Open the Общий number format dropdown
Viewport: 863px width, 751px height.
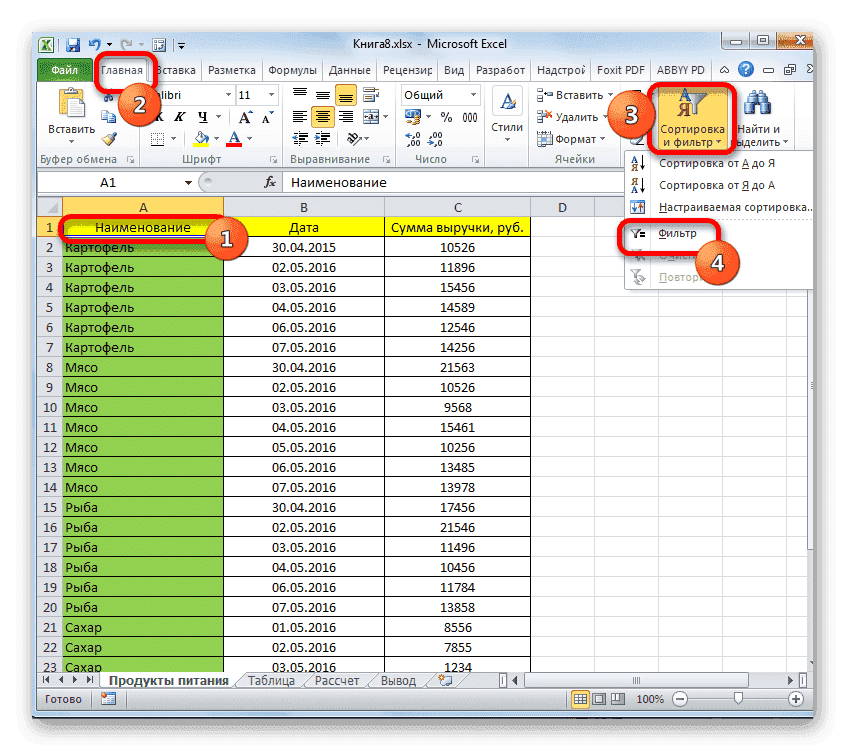tap(473, 96)
